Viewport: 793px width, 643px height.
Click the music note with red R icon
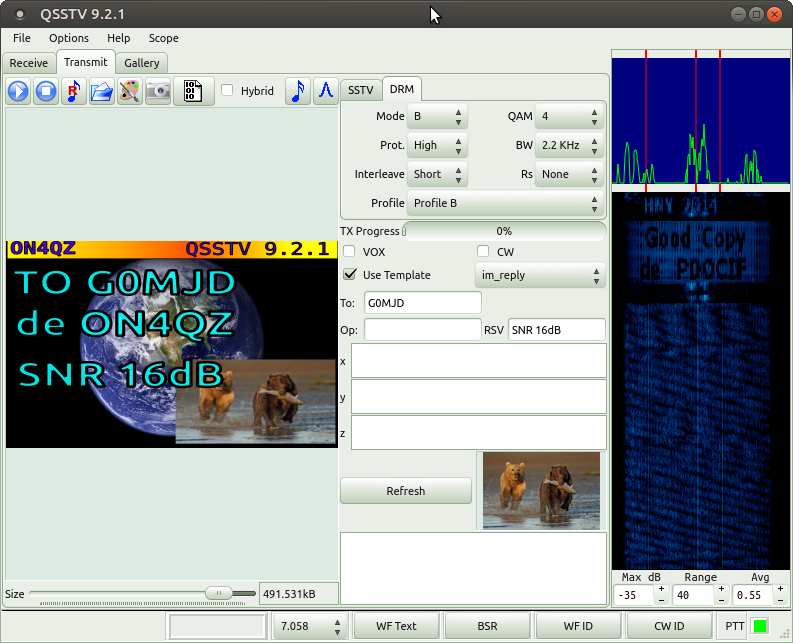[x=73, y=92]
